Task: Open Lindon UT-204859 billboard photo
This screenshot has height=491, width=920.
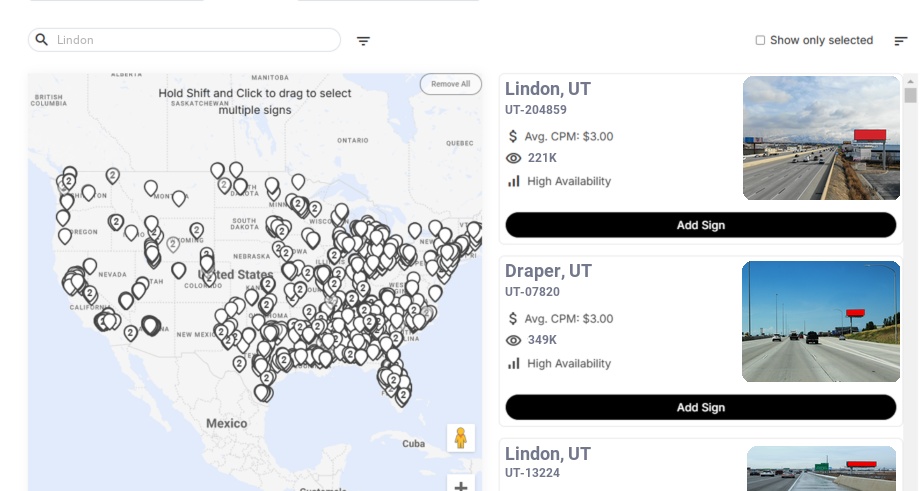Action: (x=821, y=138)
